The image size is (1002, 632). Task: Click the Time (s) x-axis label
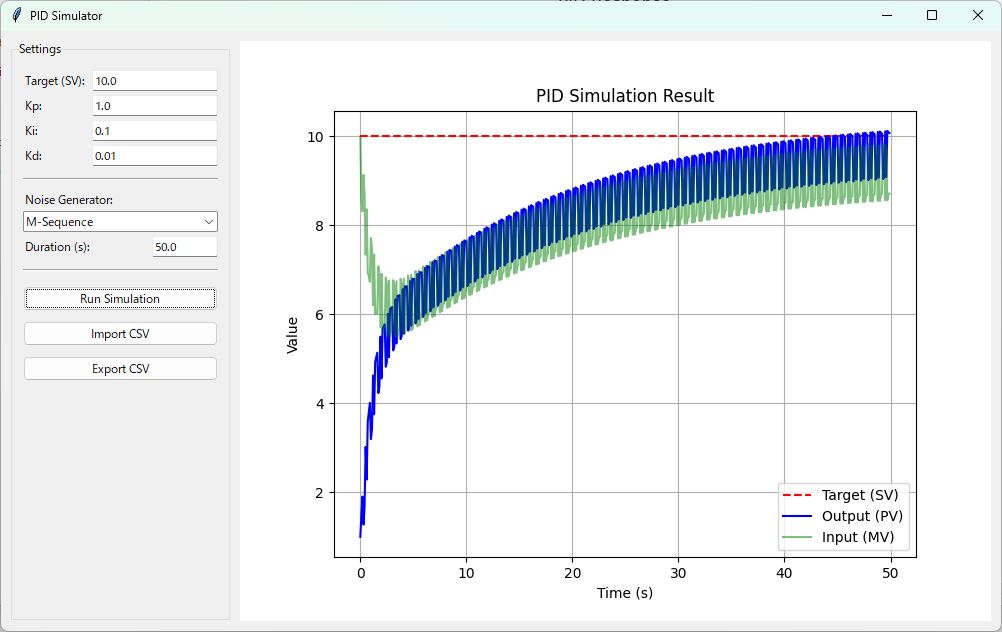(625, 593)
